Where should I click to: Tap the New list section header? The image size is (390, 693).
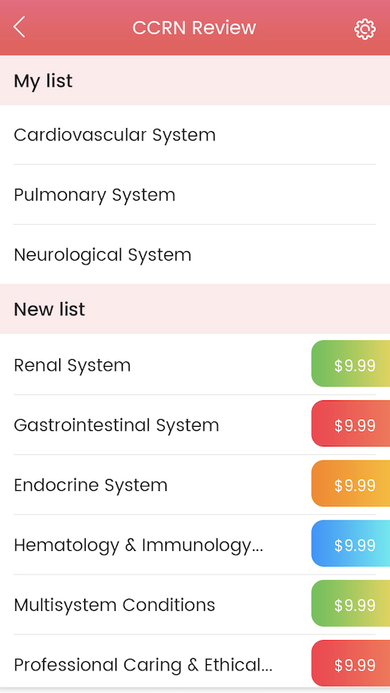[195, 309]
